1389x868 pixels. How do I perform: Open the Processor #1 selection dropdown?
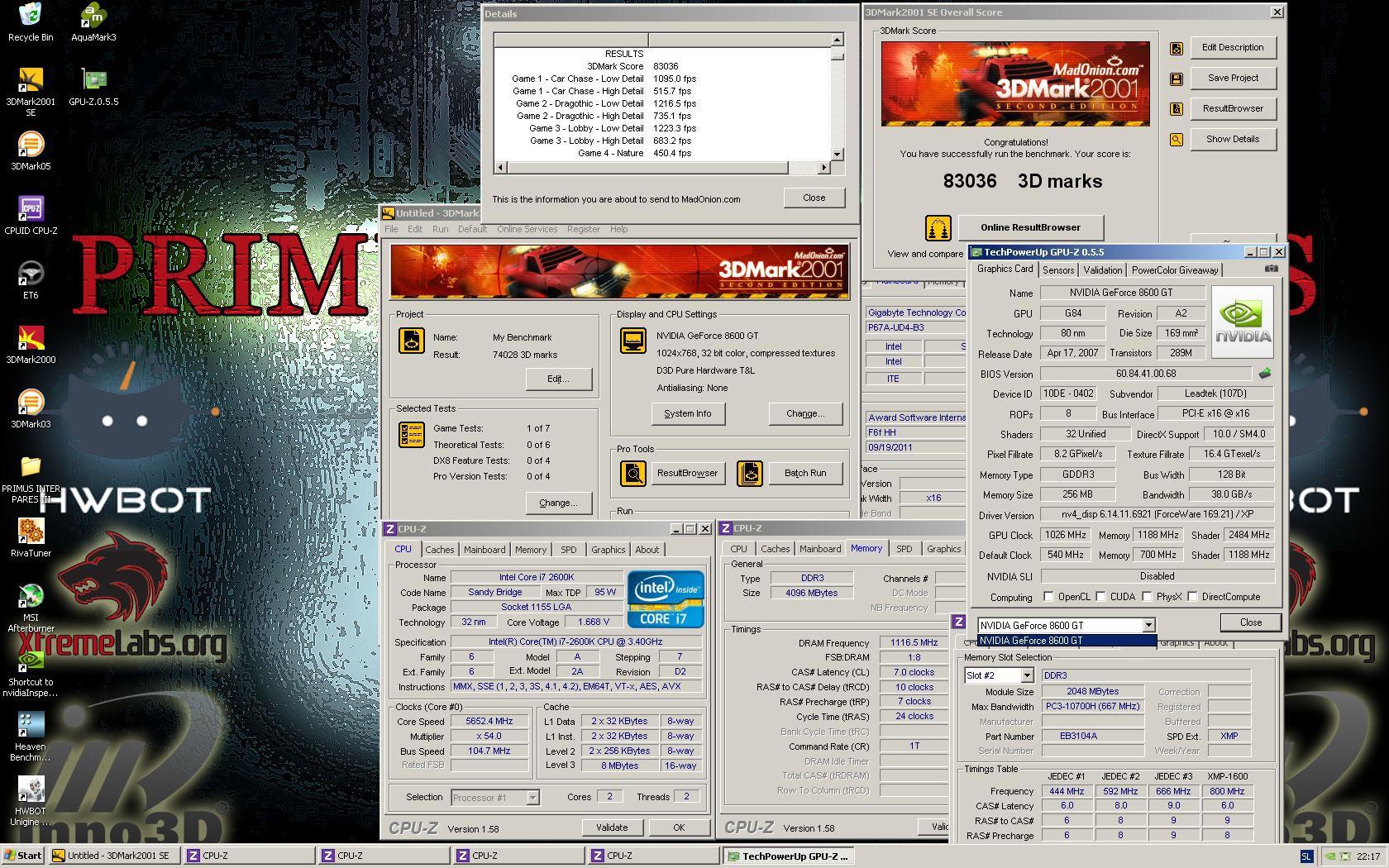coord(532,798)
